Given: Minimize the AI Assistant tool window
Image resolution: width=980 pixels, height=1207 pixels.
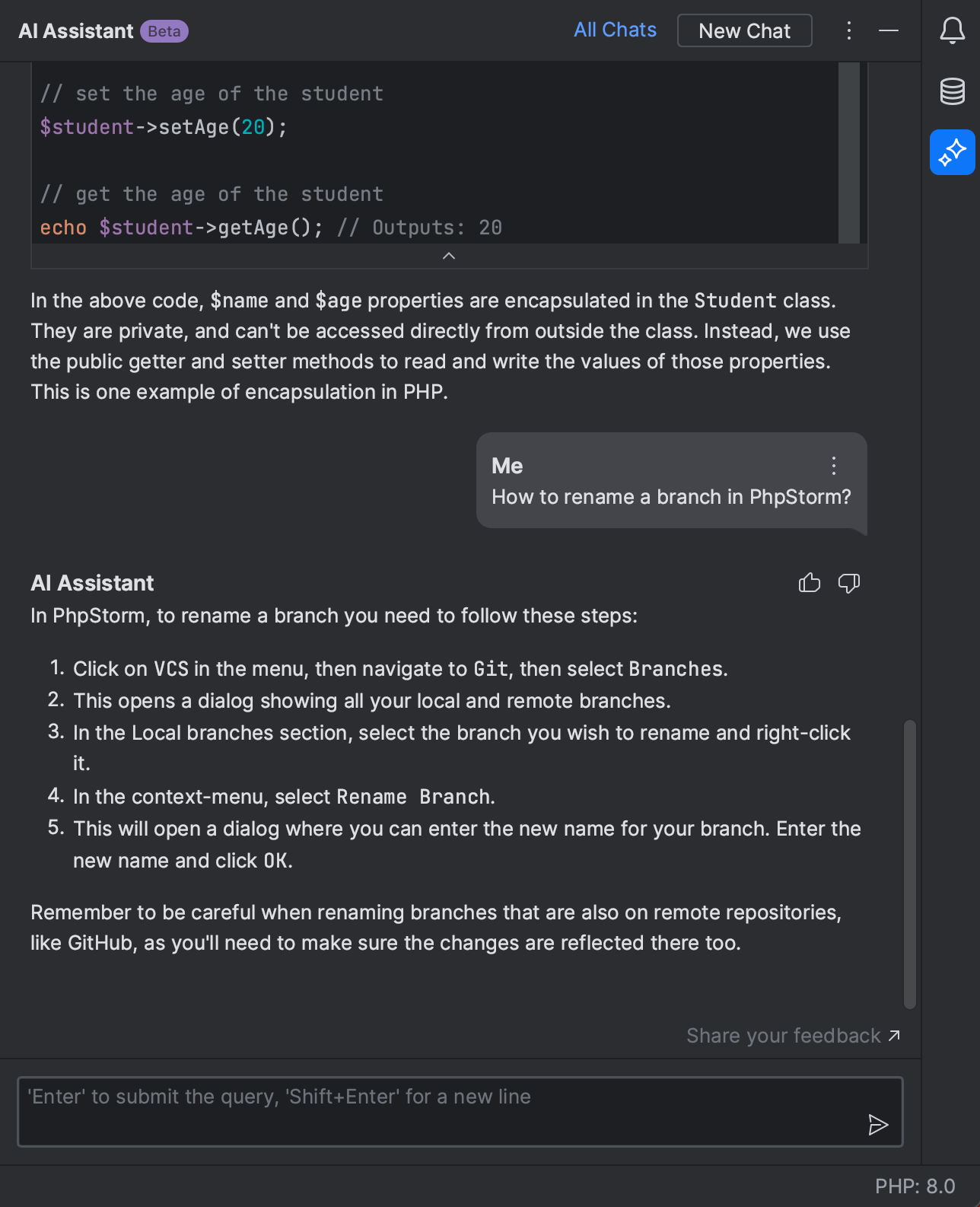Looking at the screenshot, I should tap(888, 31).
